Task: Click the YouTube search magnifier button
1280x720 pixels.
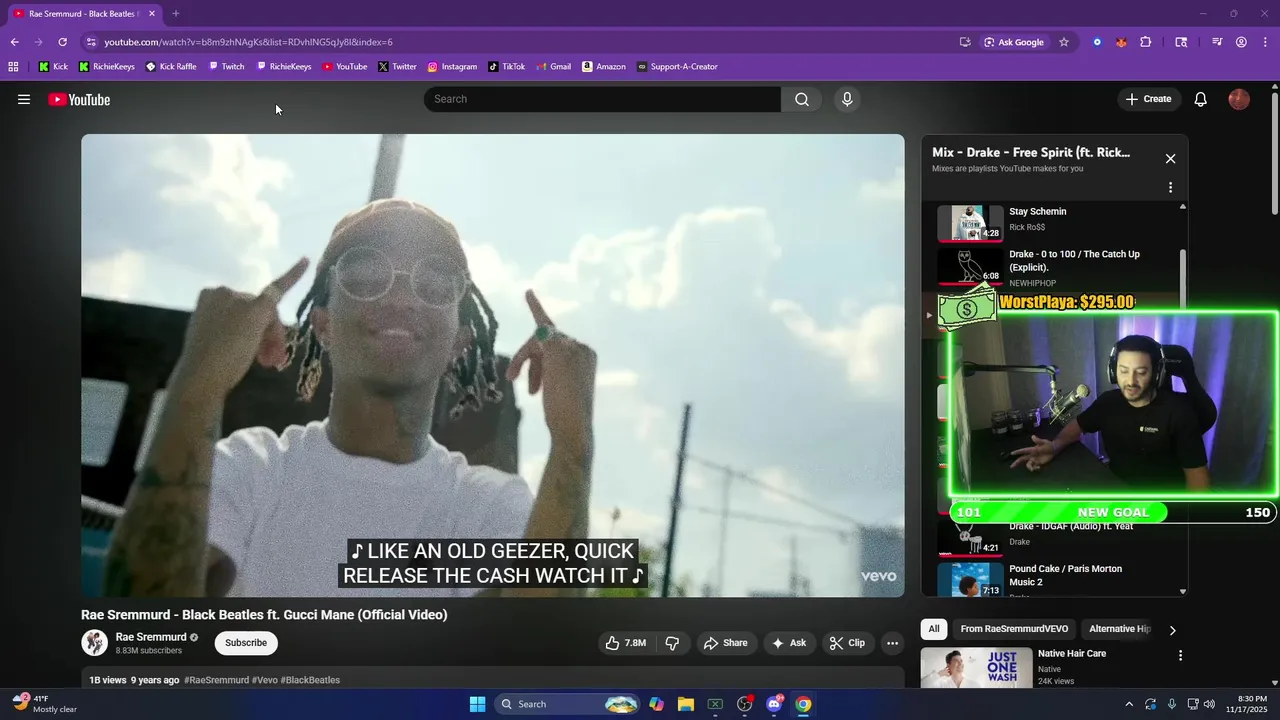Action: [802, 99]
